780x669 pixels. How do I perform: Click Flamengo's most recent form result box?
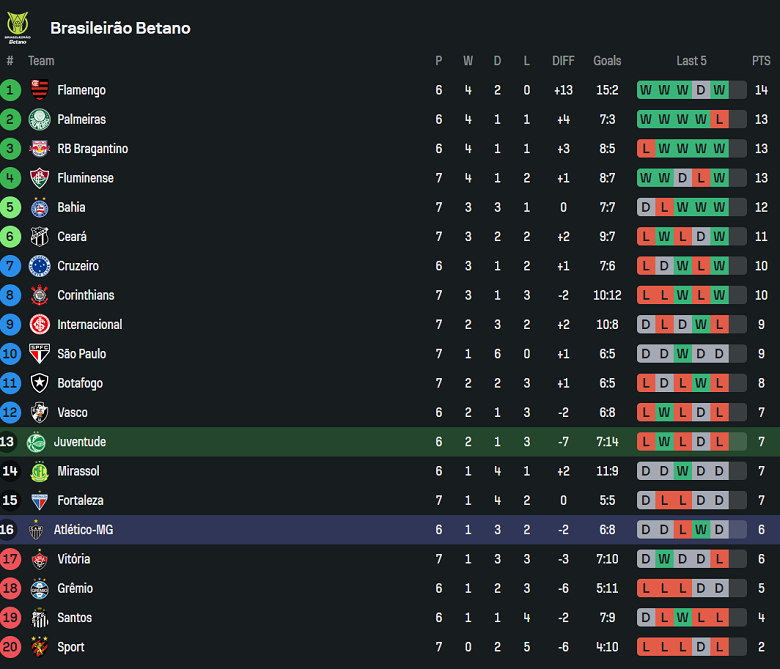720,90
